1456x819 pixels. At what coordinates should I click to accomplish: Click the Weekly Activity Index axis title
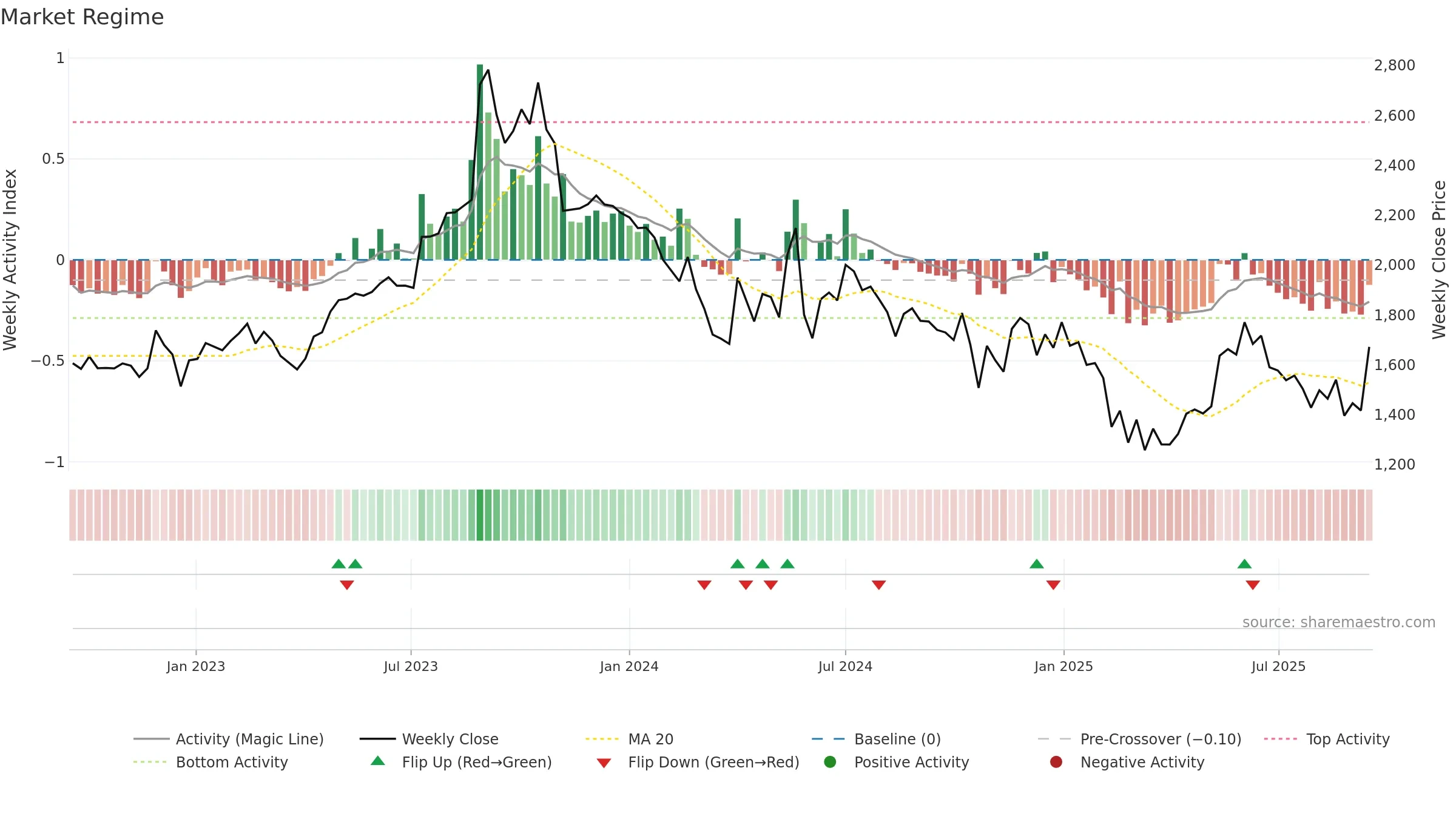(10, 260)
